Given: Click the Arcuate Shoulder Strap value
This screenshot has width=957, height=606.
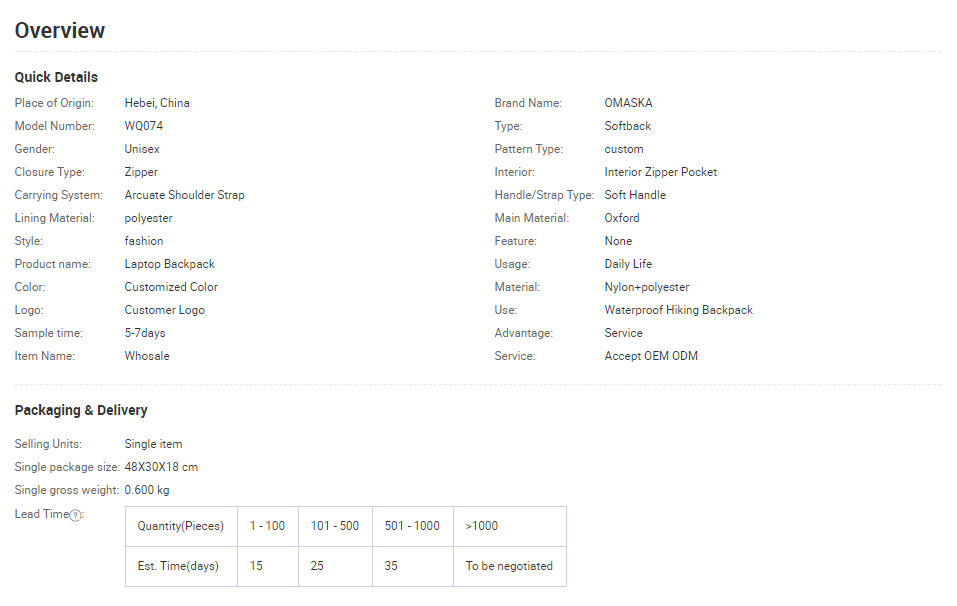Looking at the screenshot, I should 184,195.
